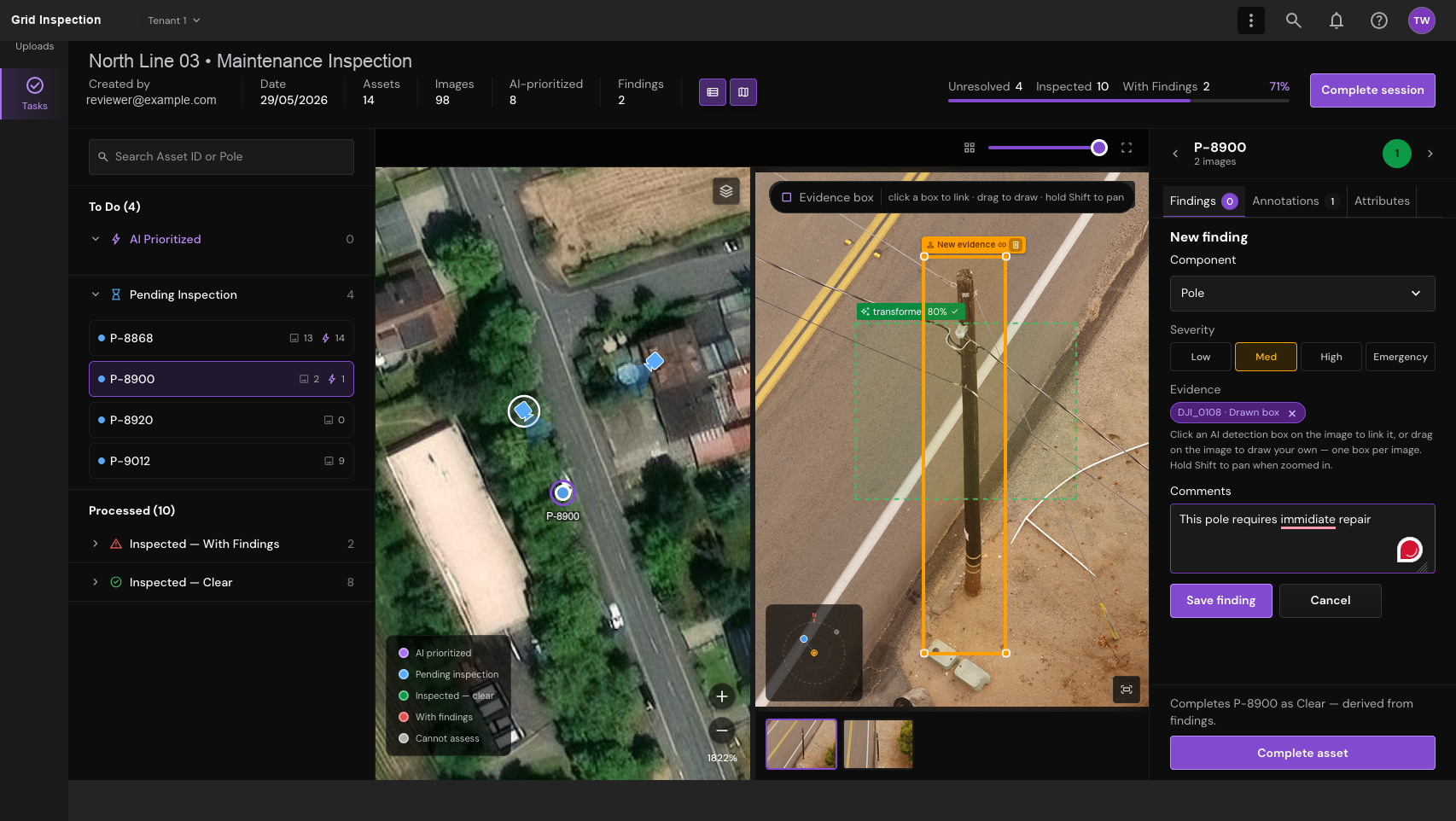The height and width of the screenshot is (821, 1456).
Task: Open the map layers button
Action: coord(726,190)
